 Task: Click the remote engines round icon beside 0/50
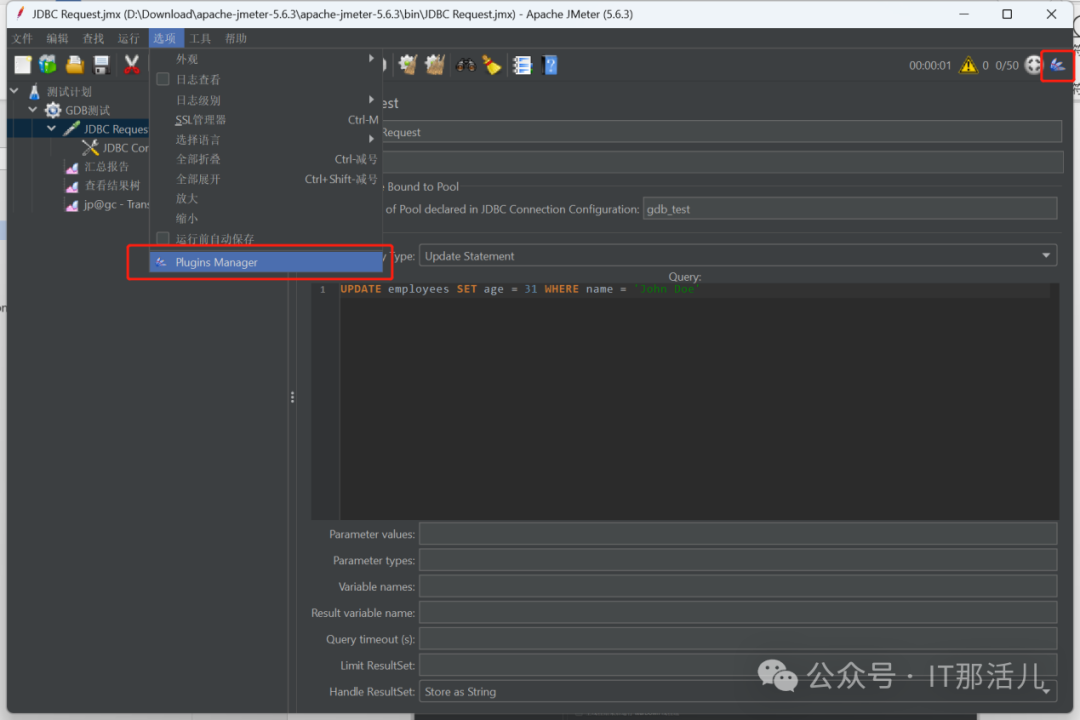click(x=1032, y=65)
